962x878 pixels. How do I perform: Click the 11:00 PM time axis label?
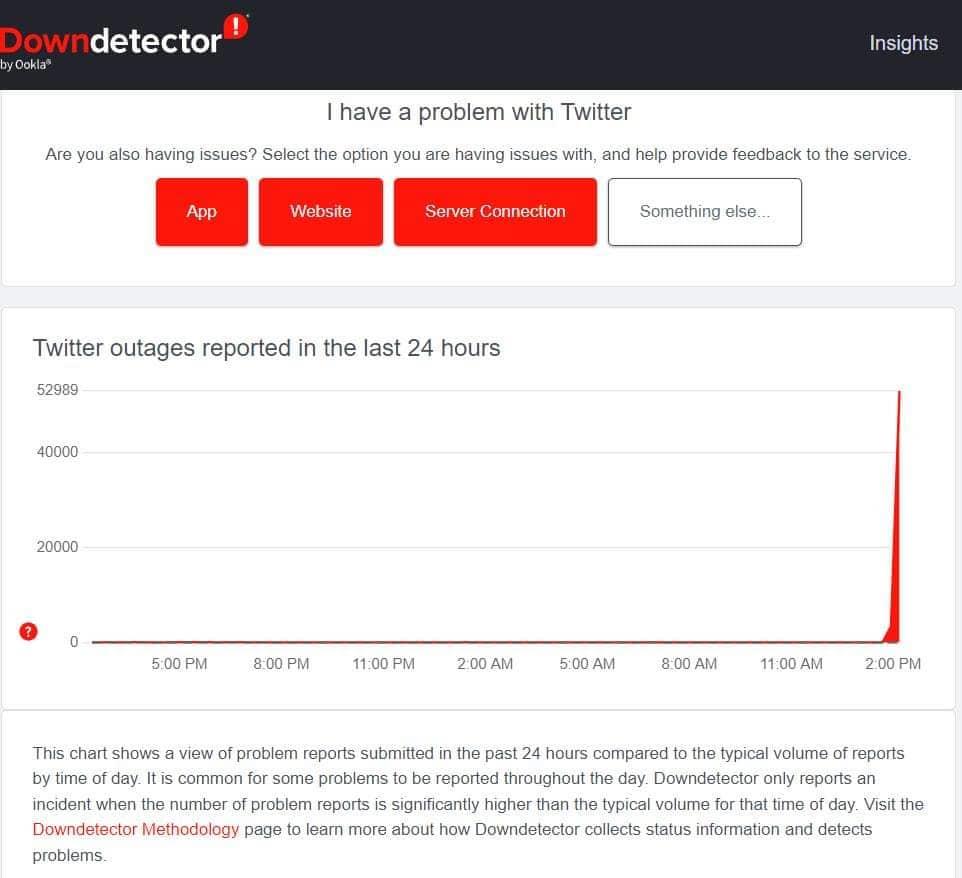coord(383,663)
